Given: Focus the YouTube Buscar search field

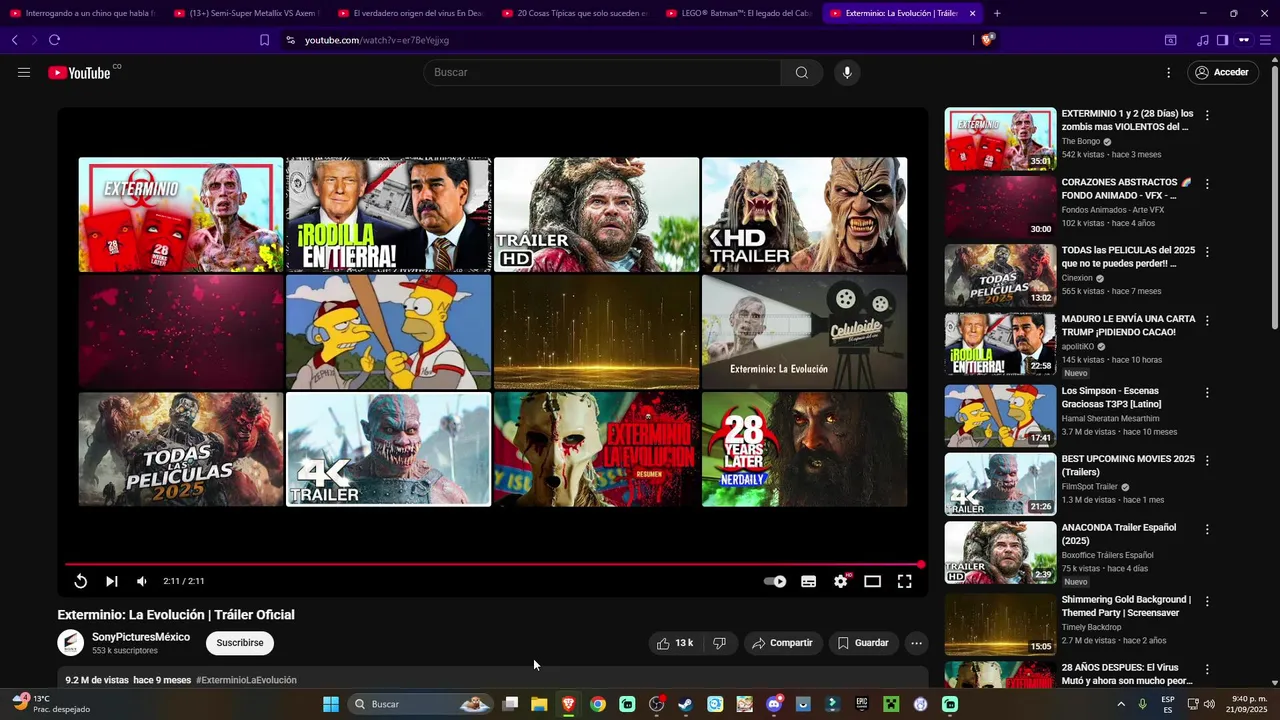Looking at the screenshot, I should (x=603, y=72).
